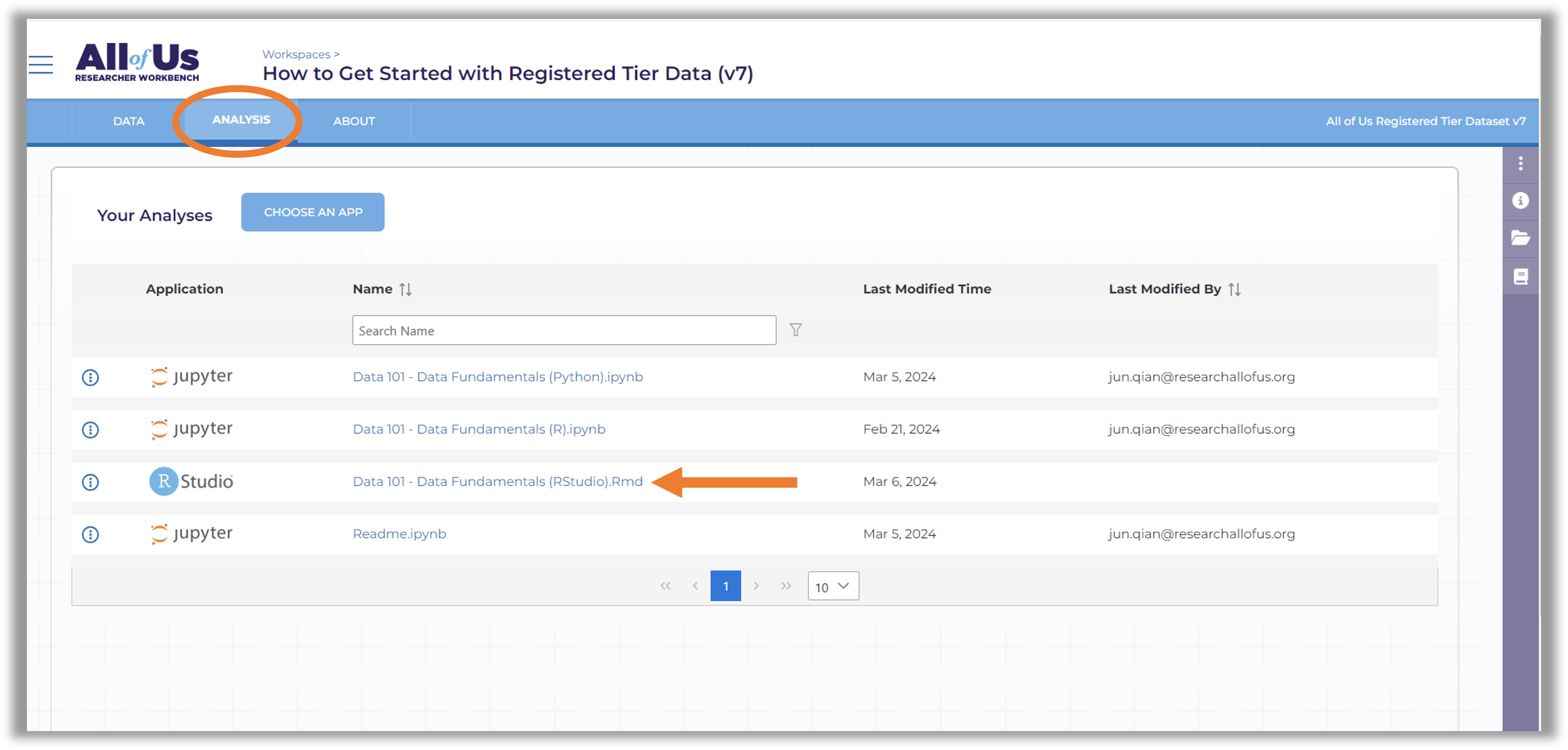Screen dimensions: 1568x750
Task: Switch to the ANALYSIS tab
Action: point(241,120)
